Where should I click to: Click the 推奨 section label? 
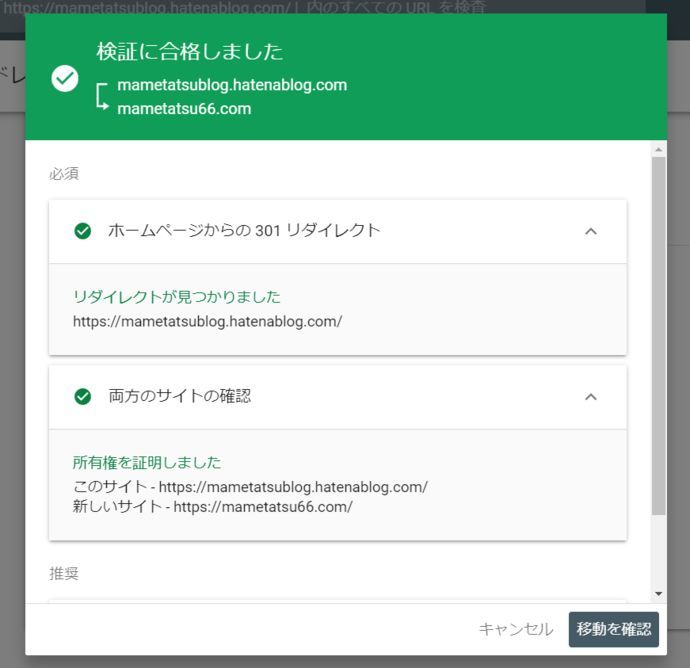[64, 574]
